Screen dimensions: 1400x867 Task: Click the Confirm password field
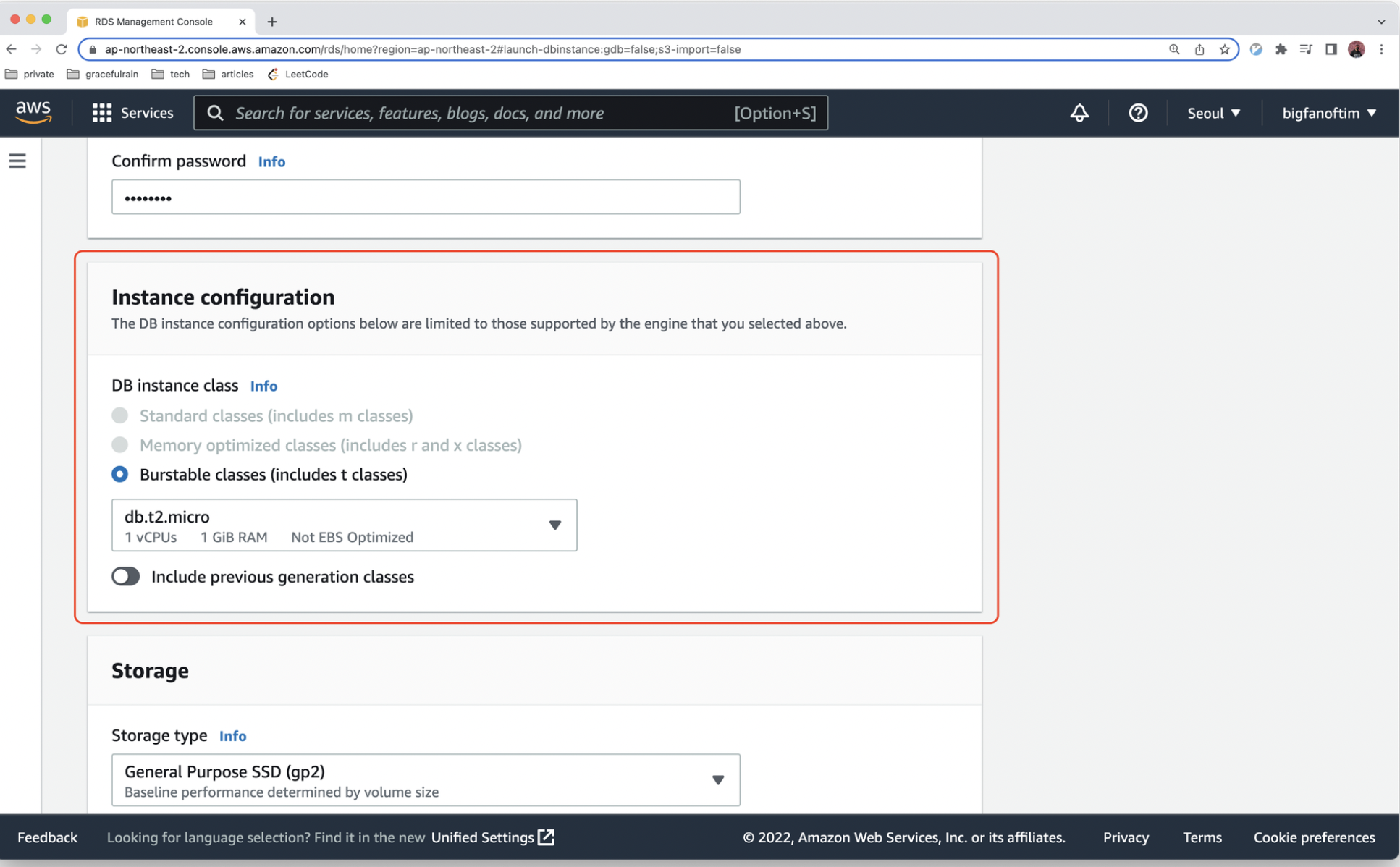coord(425,197)
